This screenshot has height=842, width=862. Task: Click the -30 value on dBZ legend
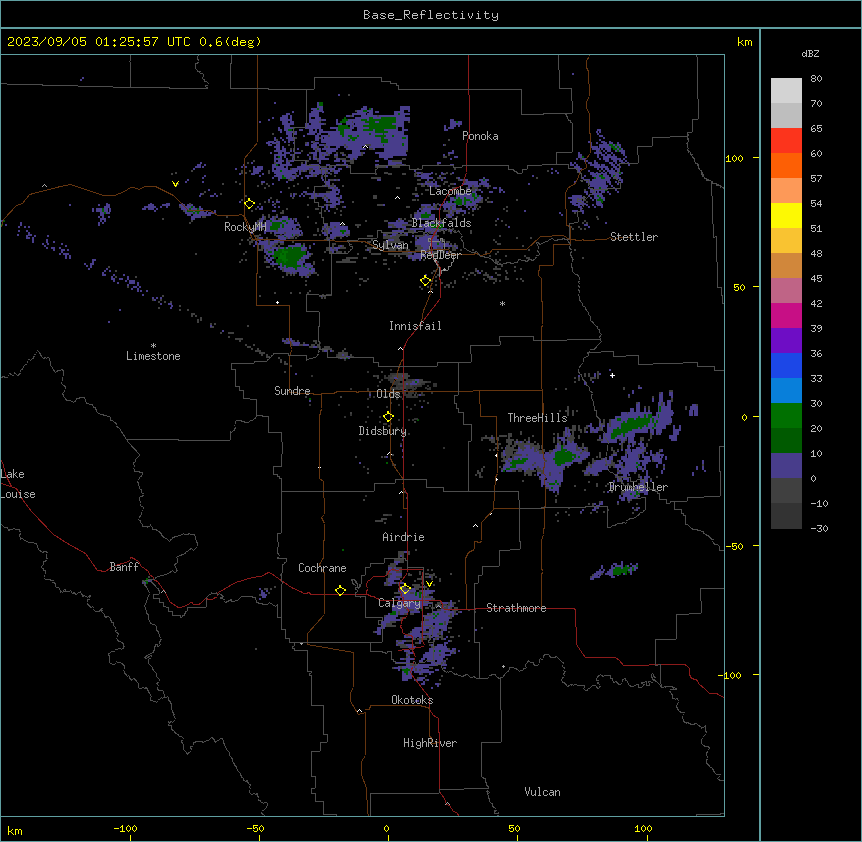click(x=819, y=528)
